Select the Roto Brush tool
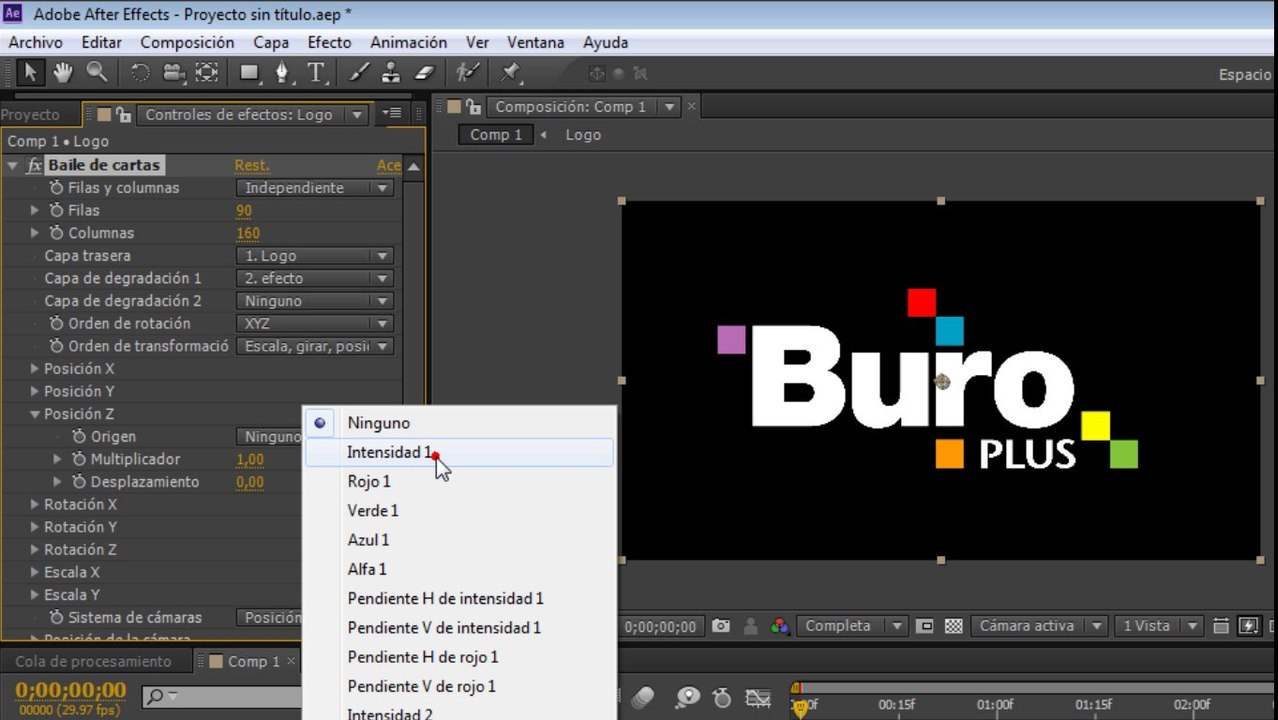 tap(467, 72)
